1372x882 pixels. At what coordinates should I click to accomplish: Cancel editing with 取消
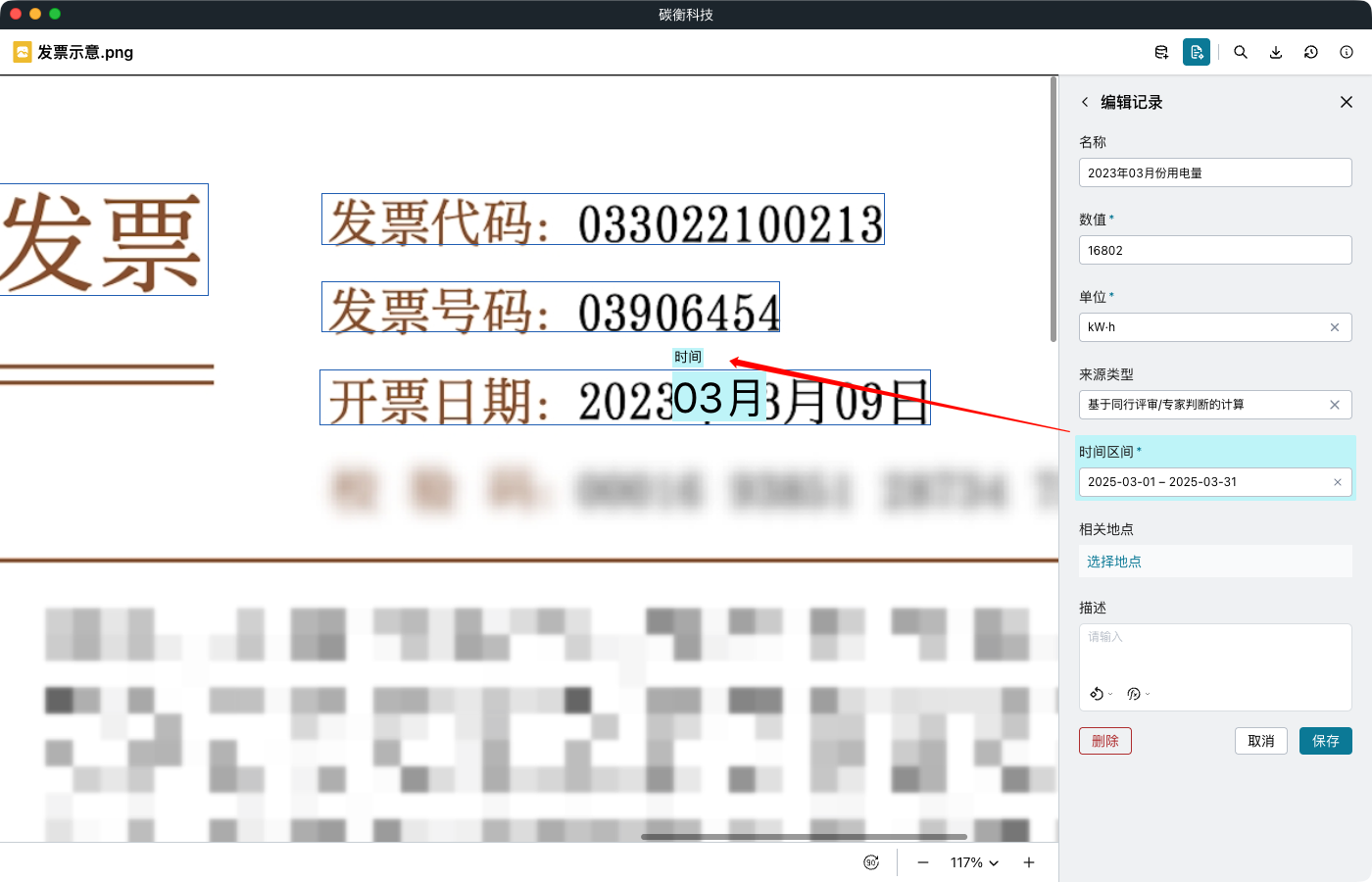(1260, 741)
